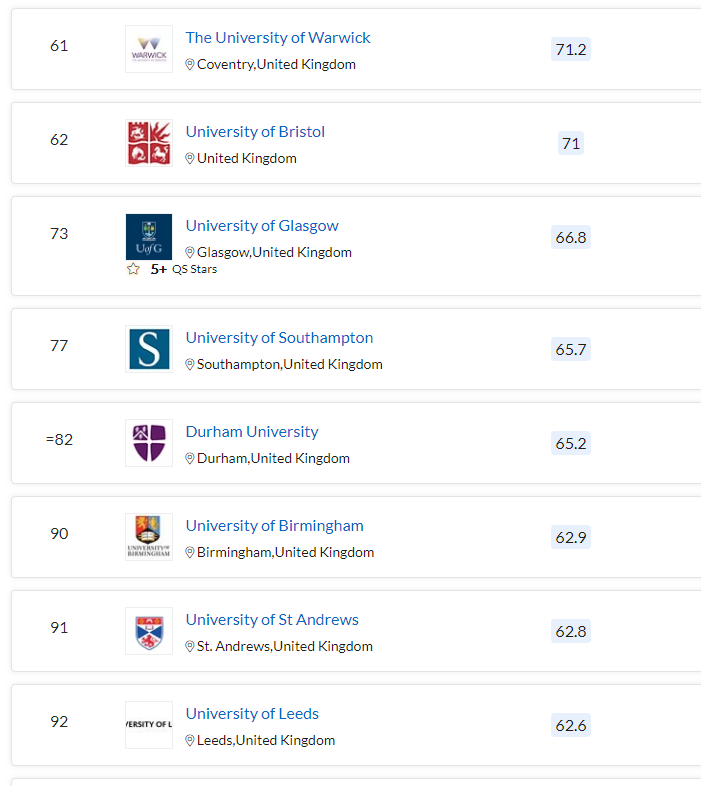Click the University of Bristol crest logo
The image size is (701, 786).
coord(149,143)
